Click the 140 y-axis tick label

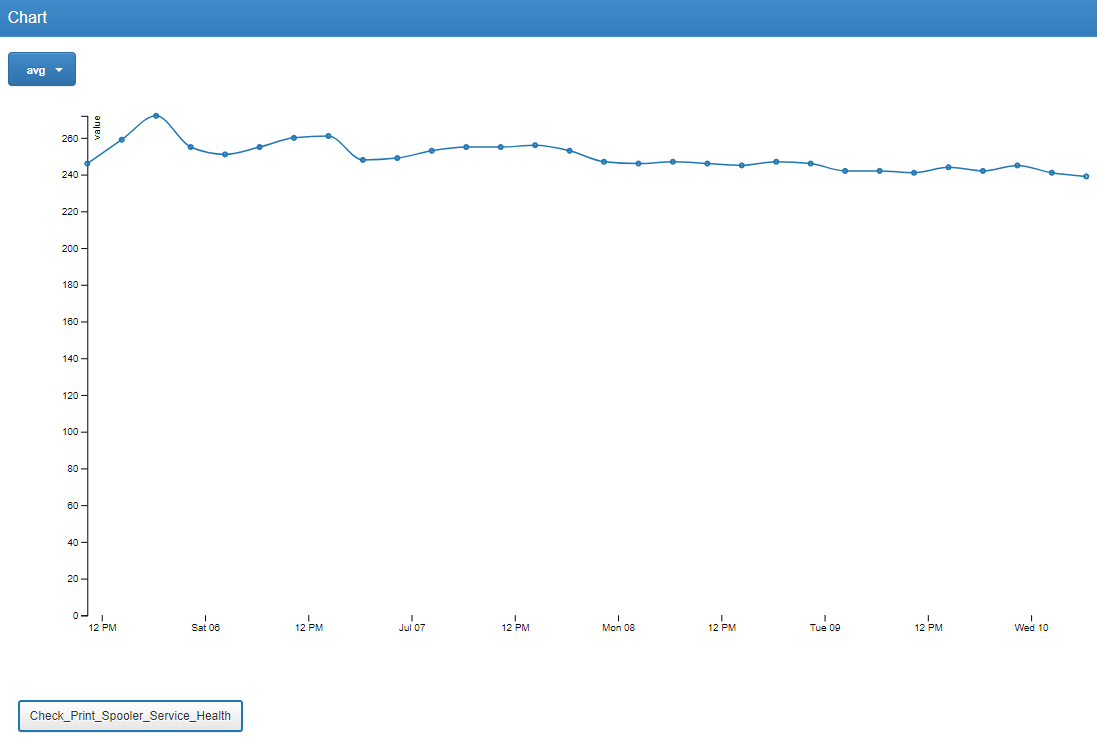[x=70, y=358]
